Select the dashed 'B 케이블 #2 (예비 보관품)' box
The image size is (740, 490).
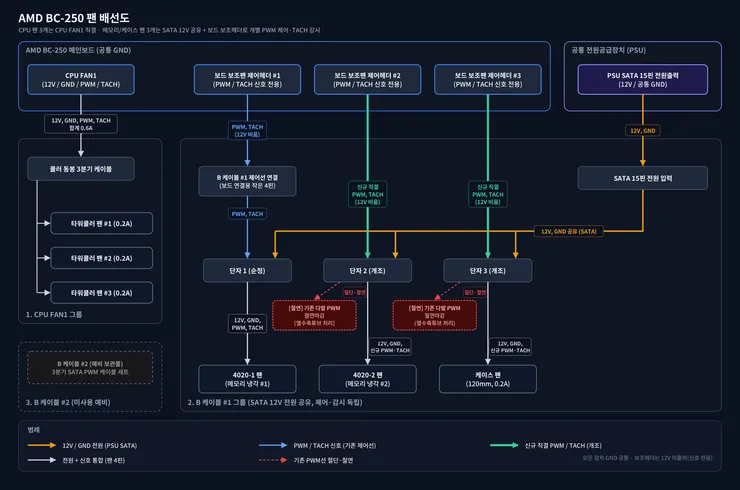point(90,368)
